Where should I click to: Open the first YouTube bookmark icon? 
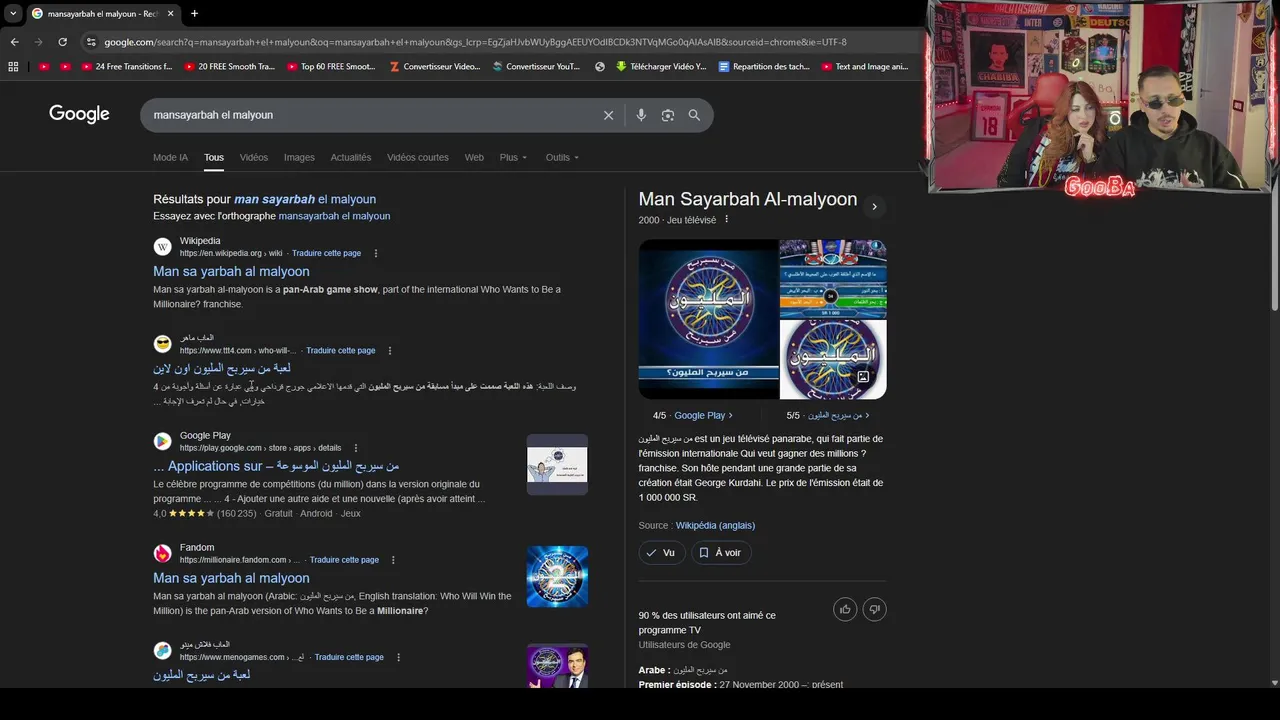coord(44,67)
